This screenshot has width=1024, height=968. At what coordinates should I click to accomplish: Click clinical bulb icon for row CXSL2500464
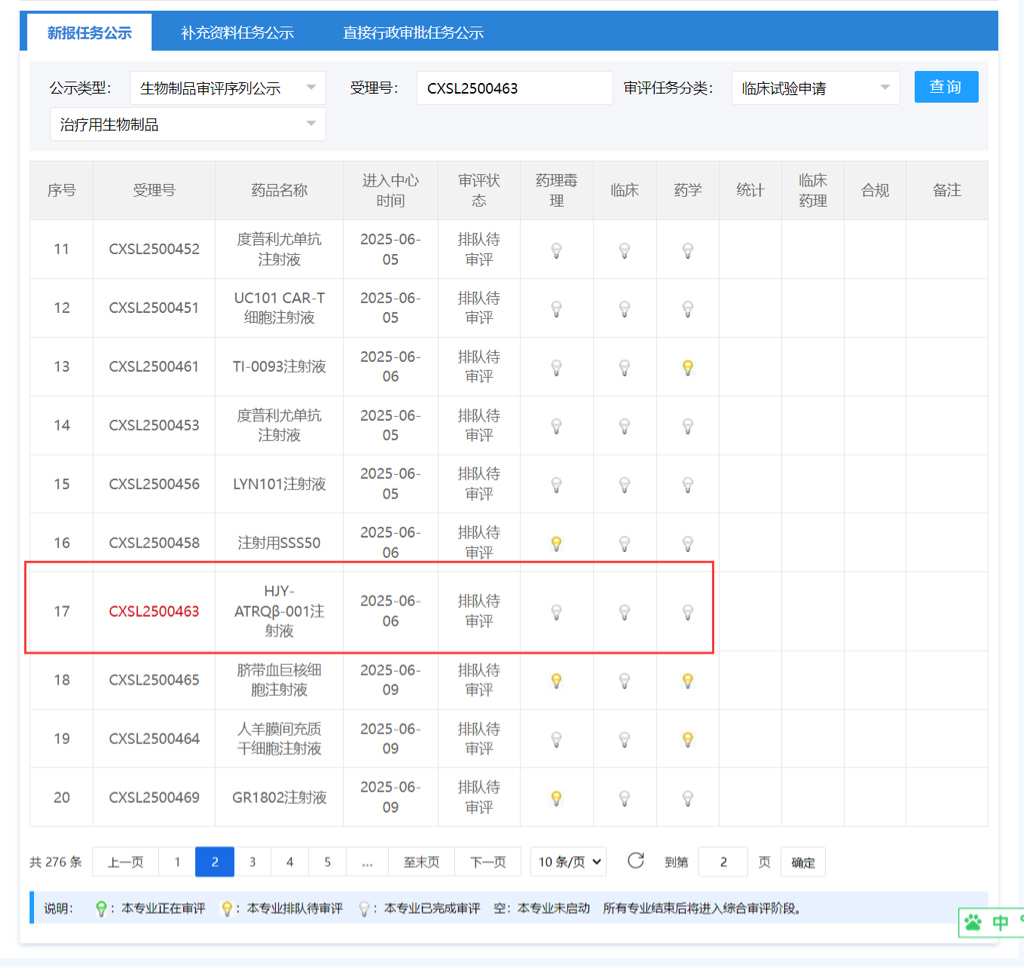[624, 739]
